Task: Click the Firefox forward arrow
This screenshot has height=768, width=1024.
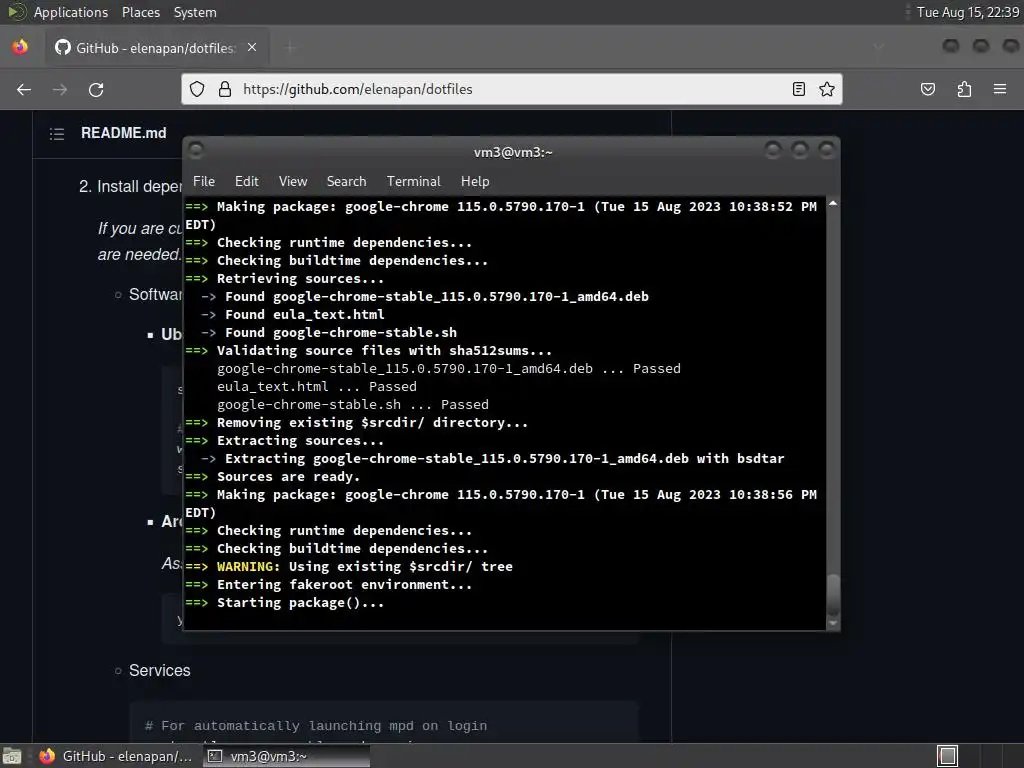Action: [60, 89]
